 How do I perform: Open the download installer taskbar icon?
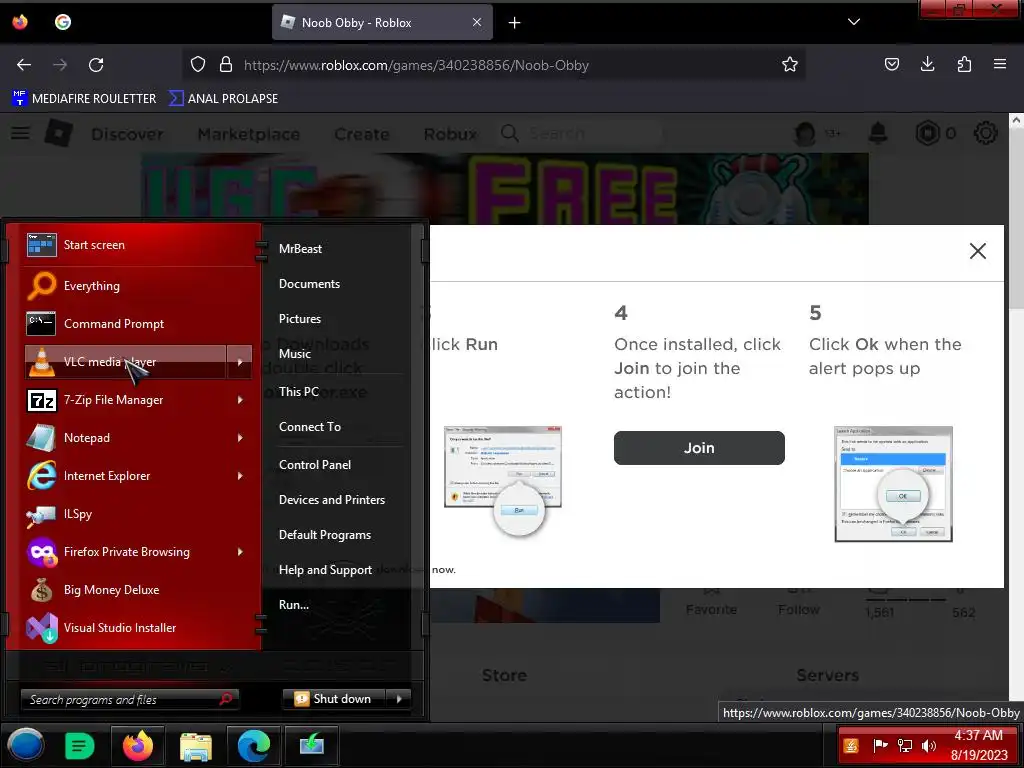tap(312, 745)
